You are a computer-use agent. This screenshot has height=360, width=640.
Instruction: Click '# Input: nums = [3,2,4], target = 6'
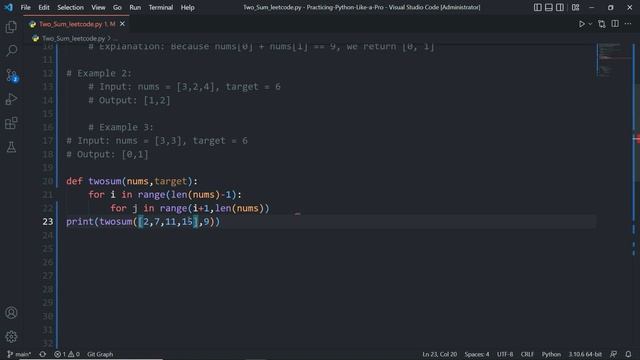click(x=184, y=87)
